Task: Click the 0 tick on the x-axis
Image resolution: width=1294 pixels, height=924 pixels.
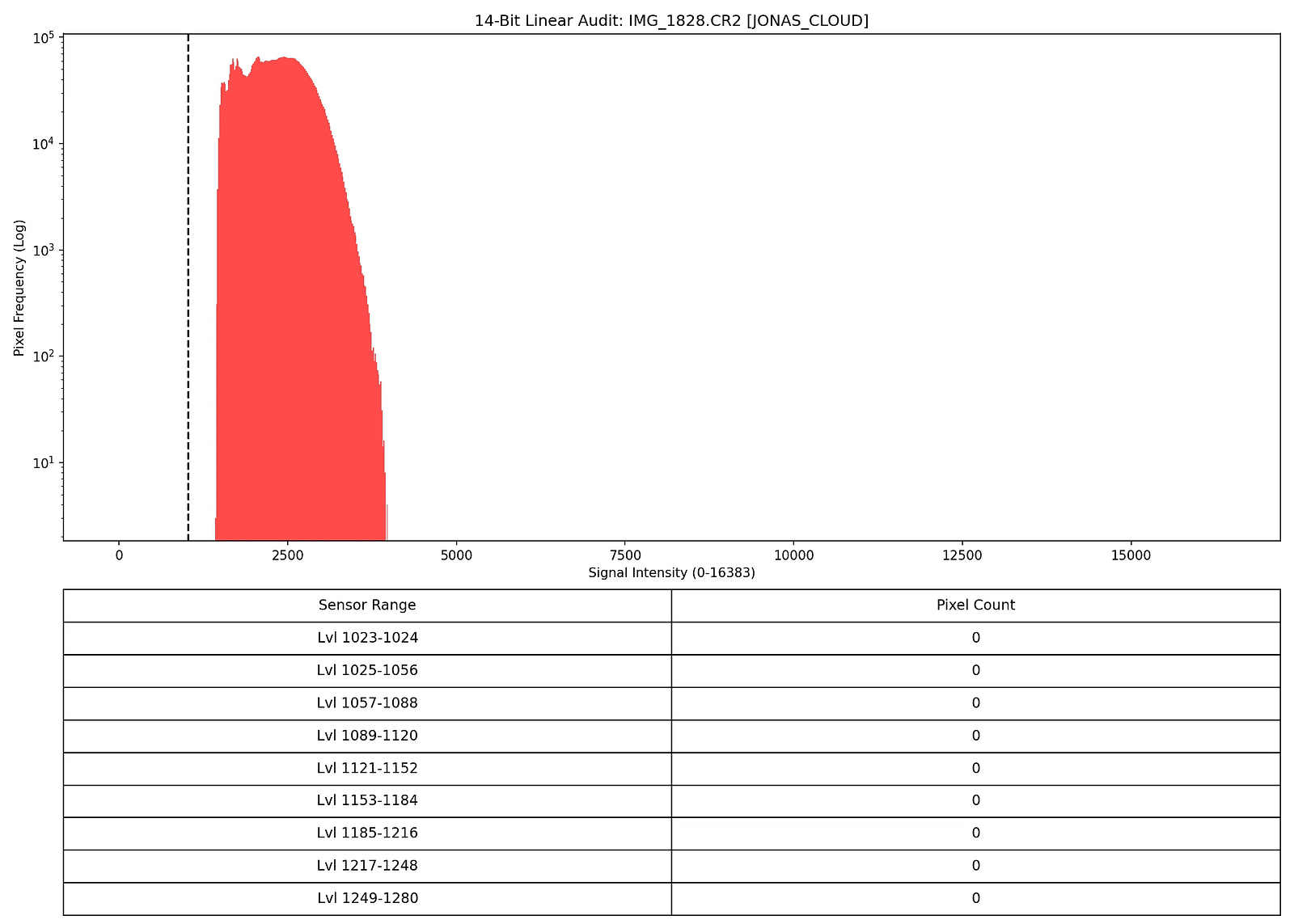Action: tap(118, 555)
